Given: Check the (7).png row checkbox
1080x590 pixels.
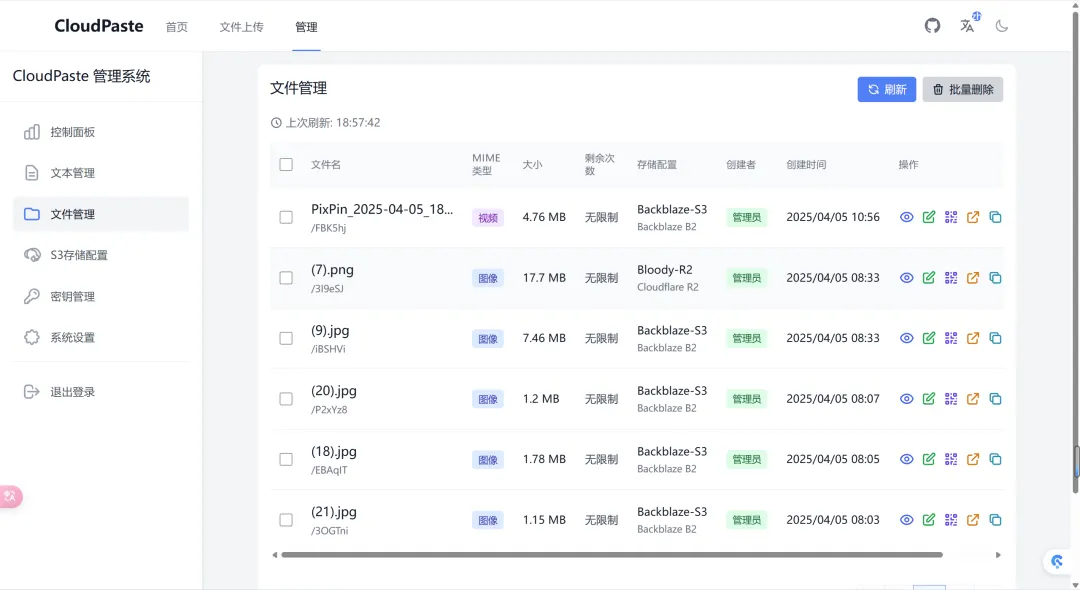Looking at the screenshot, I should point(286,278).
